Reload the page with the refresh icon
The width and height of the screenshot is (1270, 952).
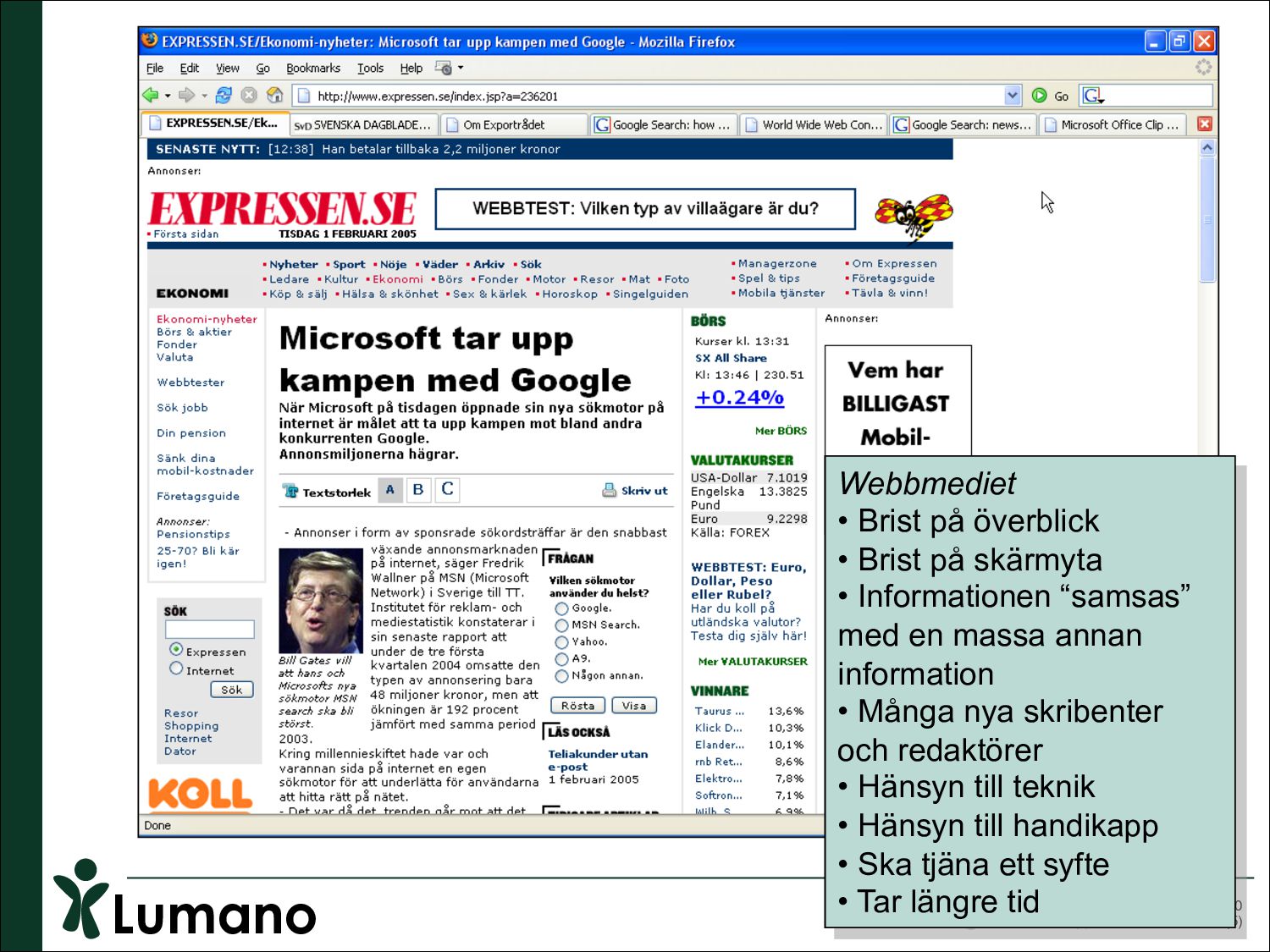coord(224,96)
